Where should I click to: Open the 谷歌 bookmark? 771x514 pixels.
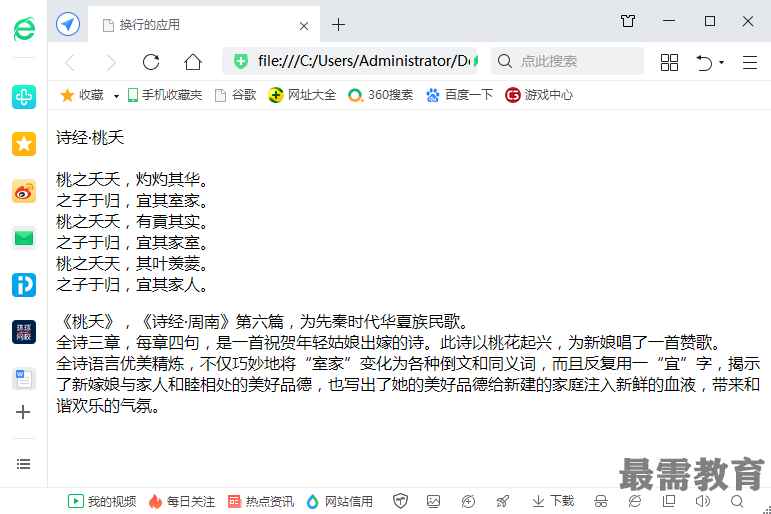[236, 95]
